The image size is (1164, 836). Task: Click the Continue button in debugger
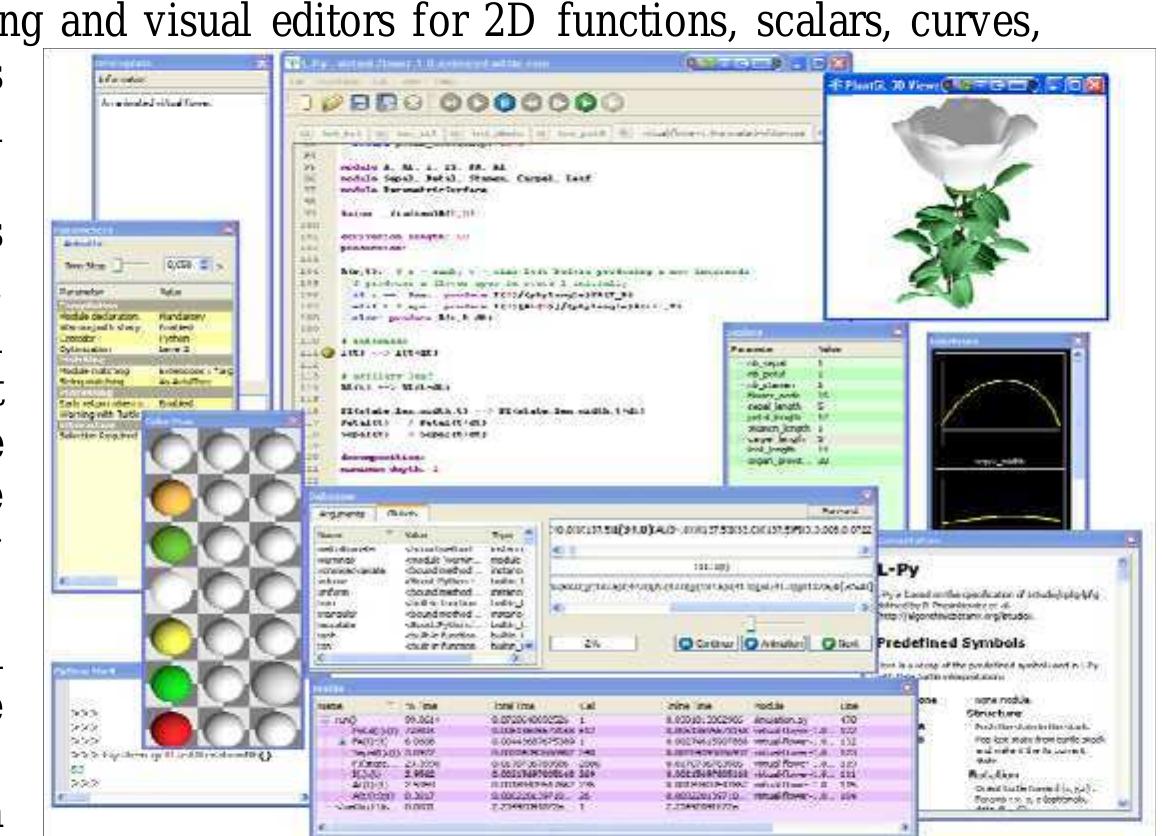(705, 644)
